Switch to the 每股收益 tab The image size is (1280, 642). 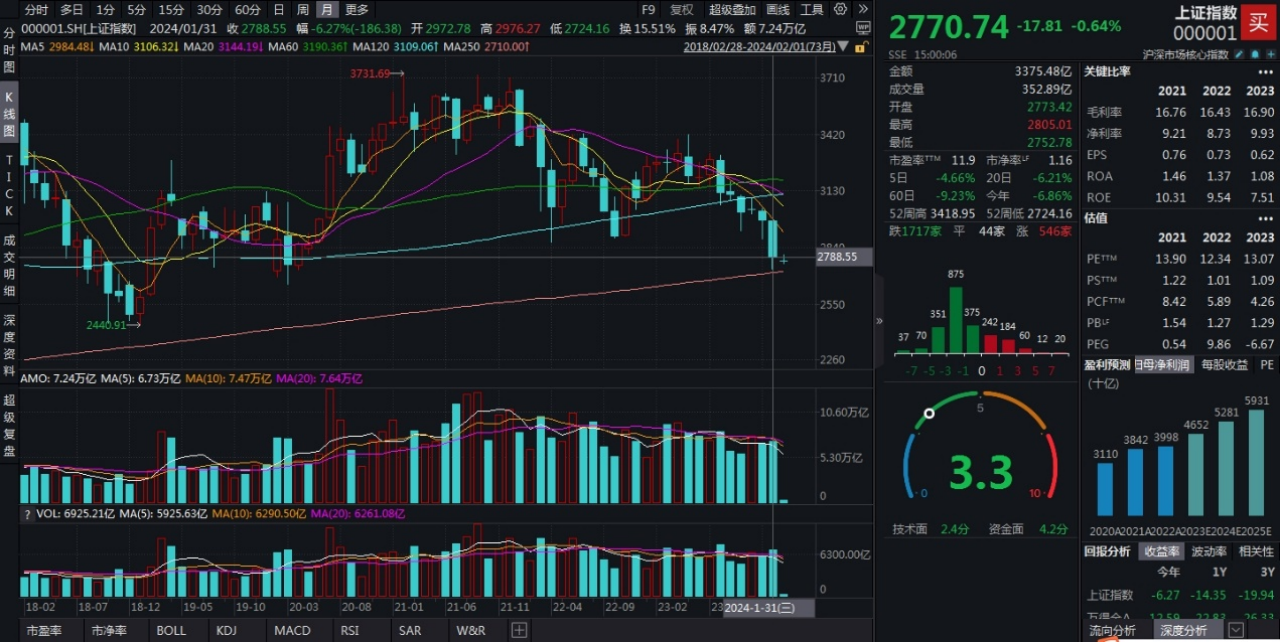pos(1224,365)
